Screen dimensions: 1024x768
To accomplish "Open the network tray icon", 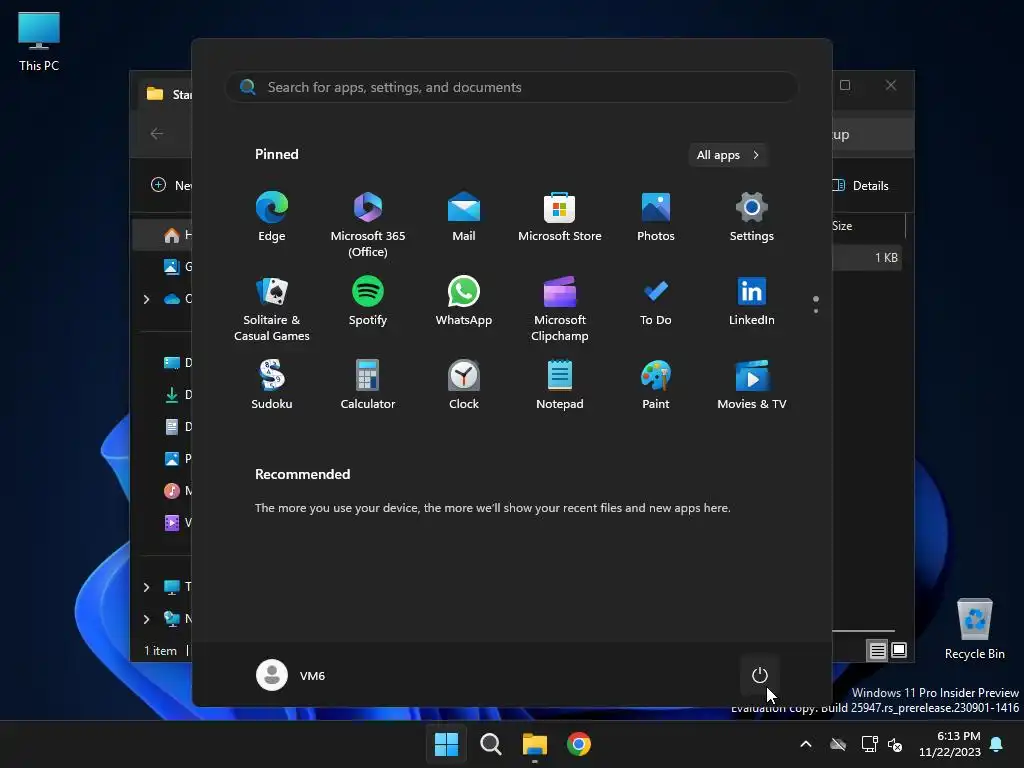I will click(x=869, y=744).
